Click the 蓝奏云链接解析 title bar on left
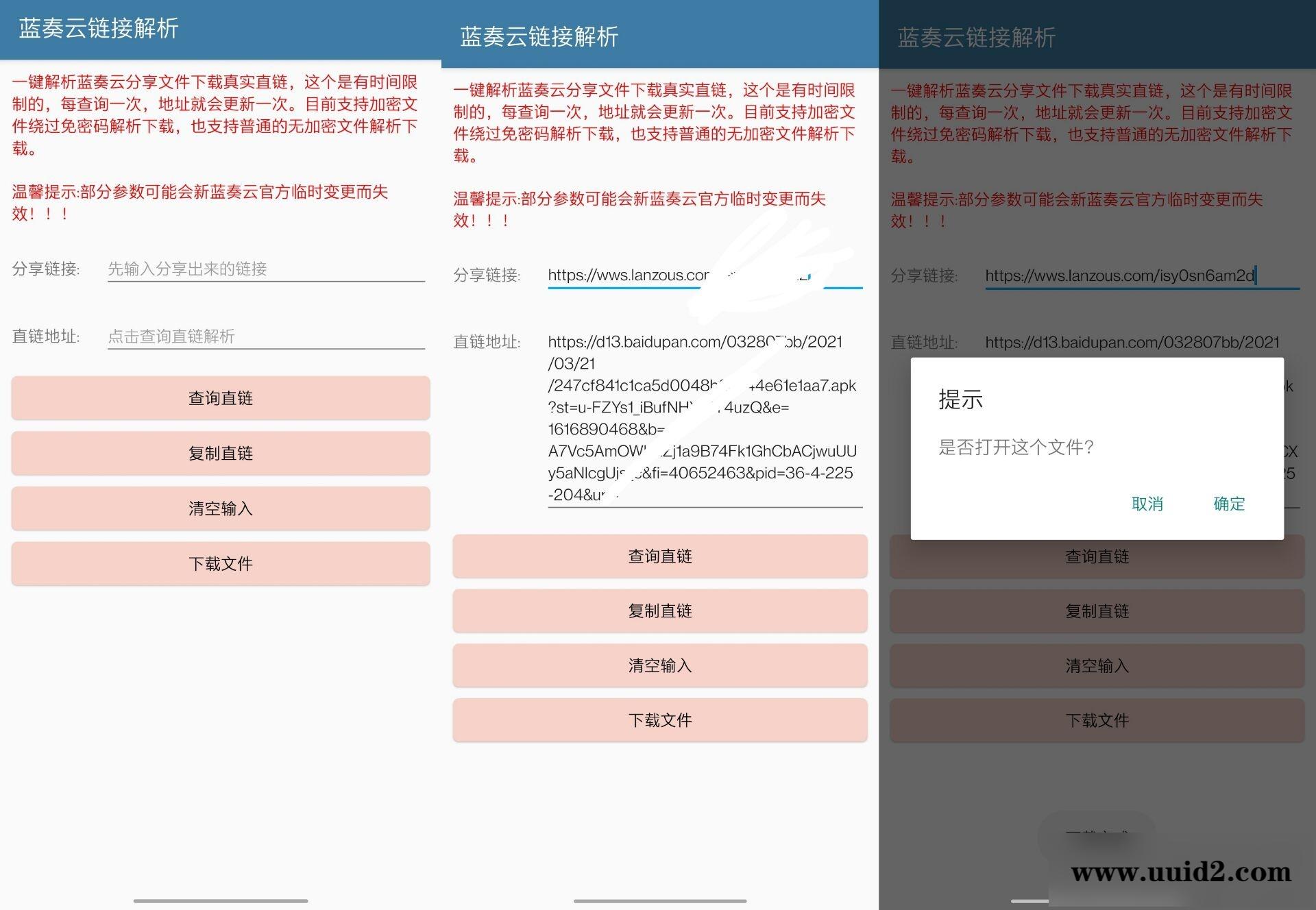 [97, 29]
